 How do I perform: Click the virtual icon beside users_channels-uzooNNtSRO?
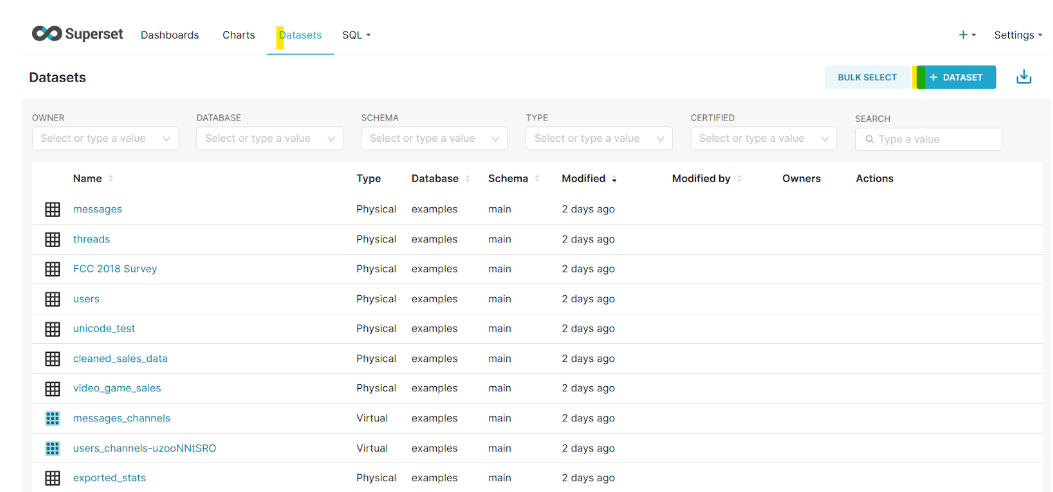tap(53, 448)
